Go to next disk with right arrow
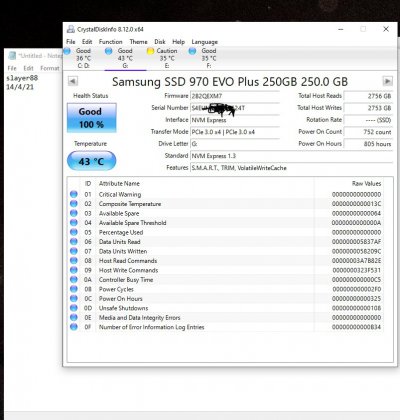Viewport: 400px width, 420px height. click(x=387, y=81)
